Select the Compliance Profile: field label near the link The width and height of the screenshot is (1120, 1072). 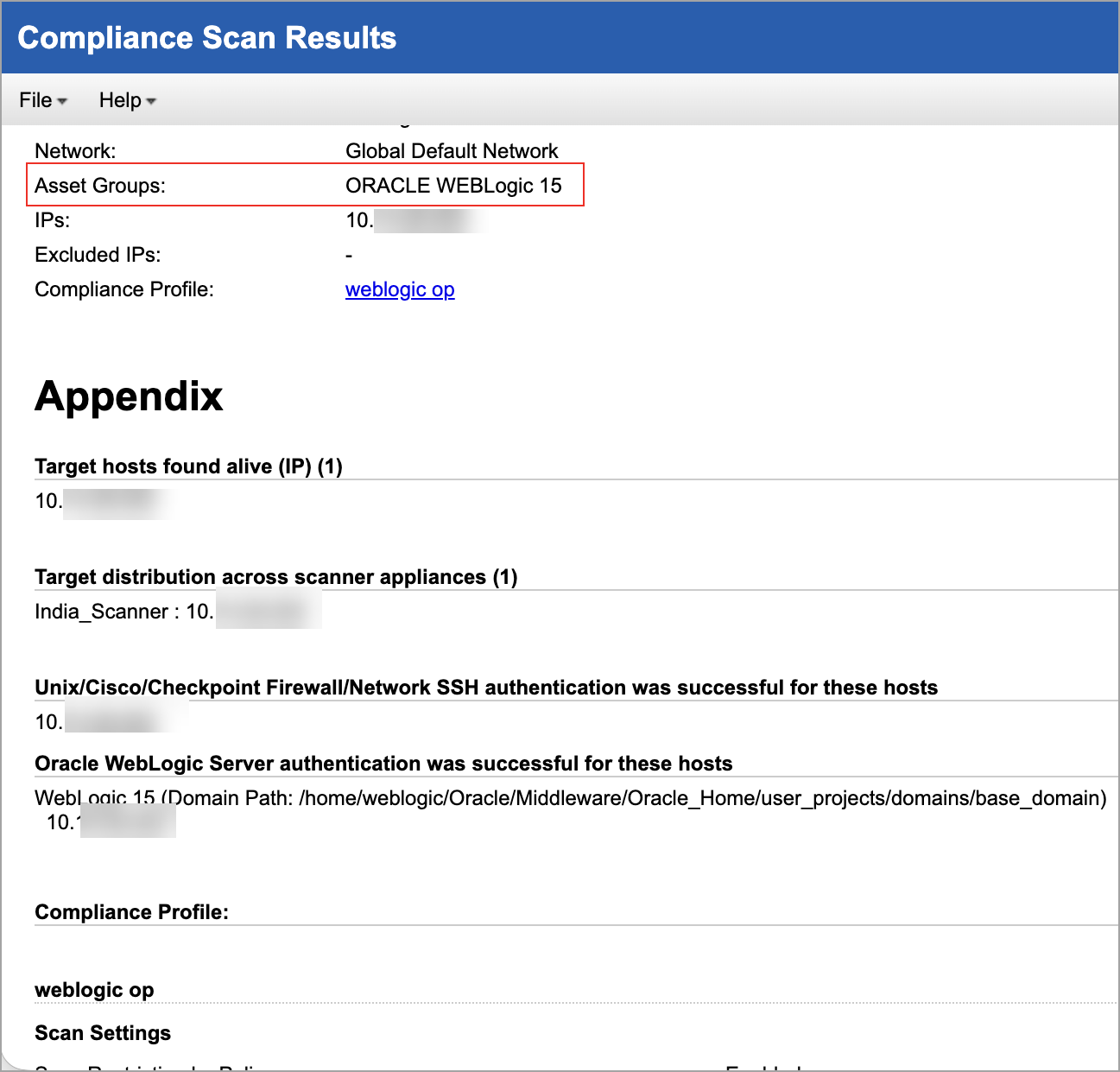coord(124,289)
